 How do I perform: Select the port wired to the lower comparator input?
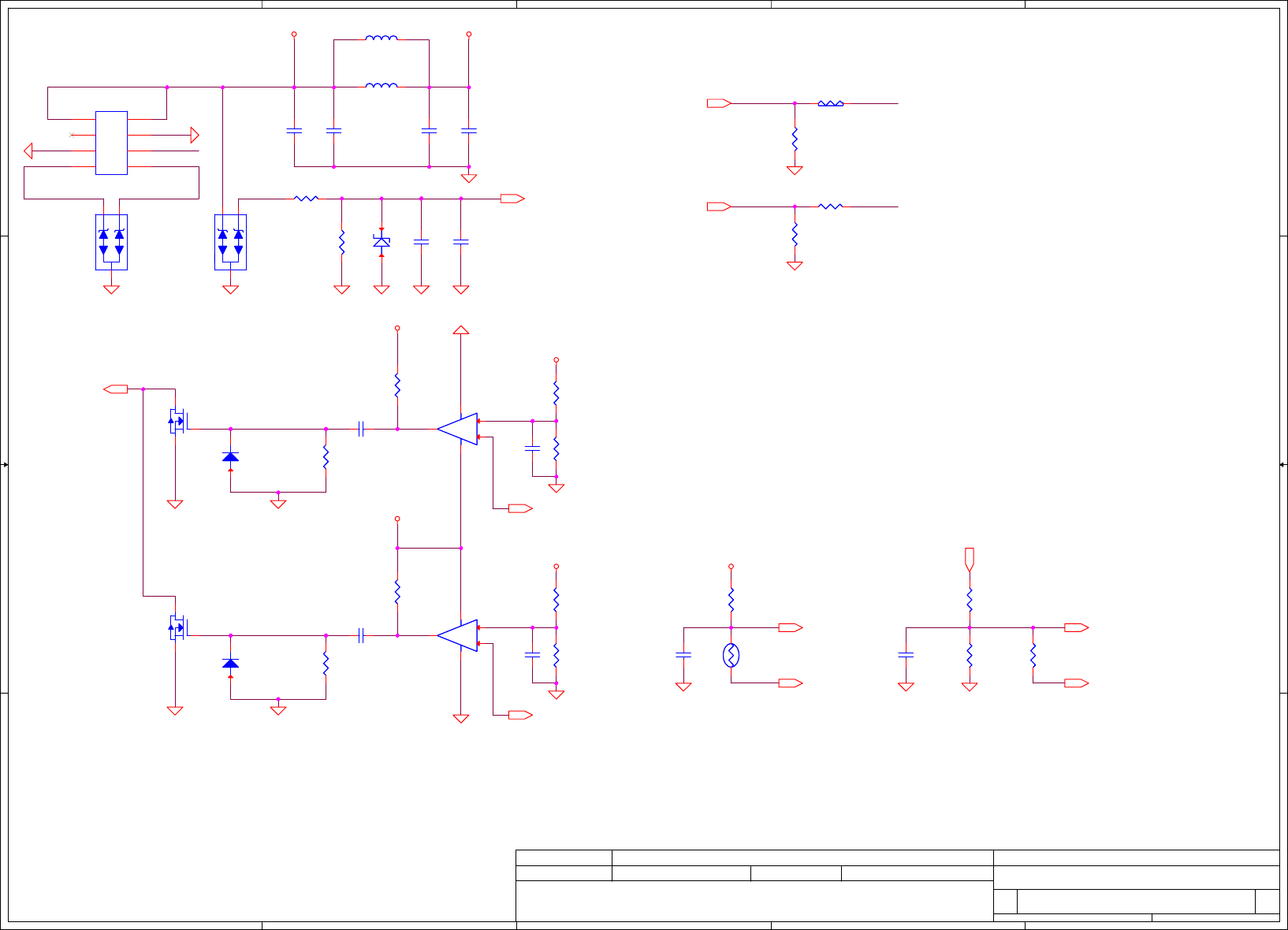tap(520, 715)
